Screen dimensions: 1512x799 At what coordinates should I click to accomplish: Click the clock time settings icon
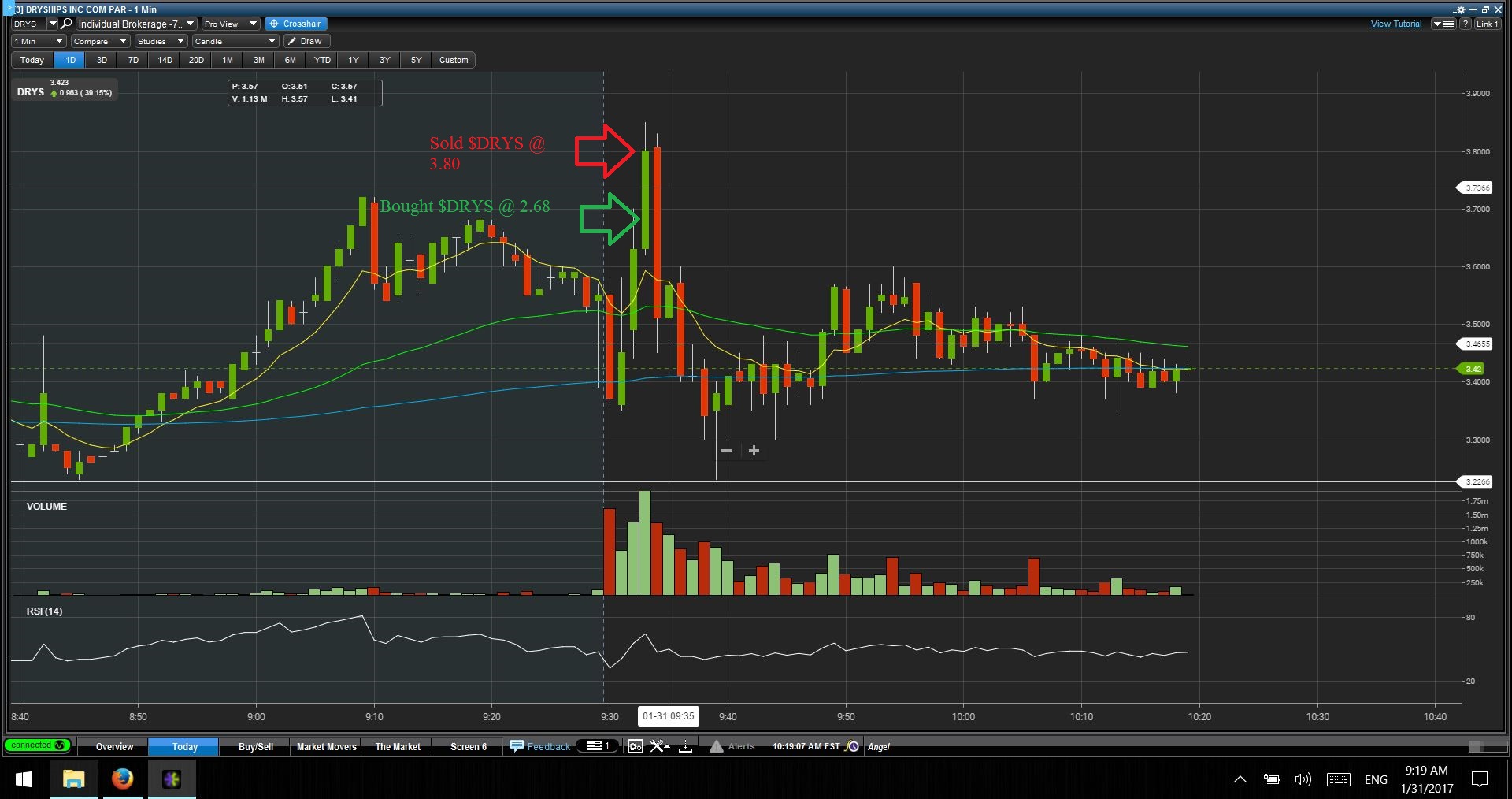coord(852,747)
